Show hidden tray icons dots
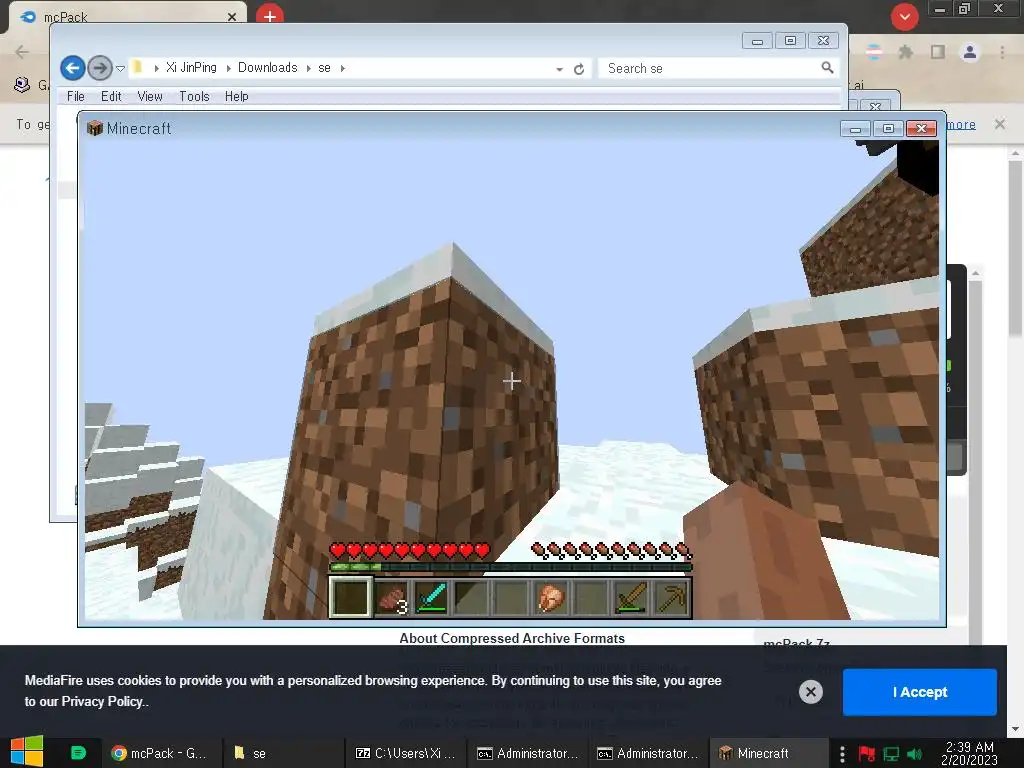Image resolution: width=1024 pixels, height=768 pixels. point(842,754)
